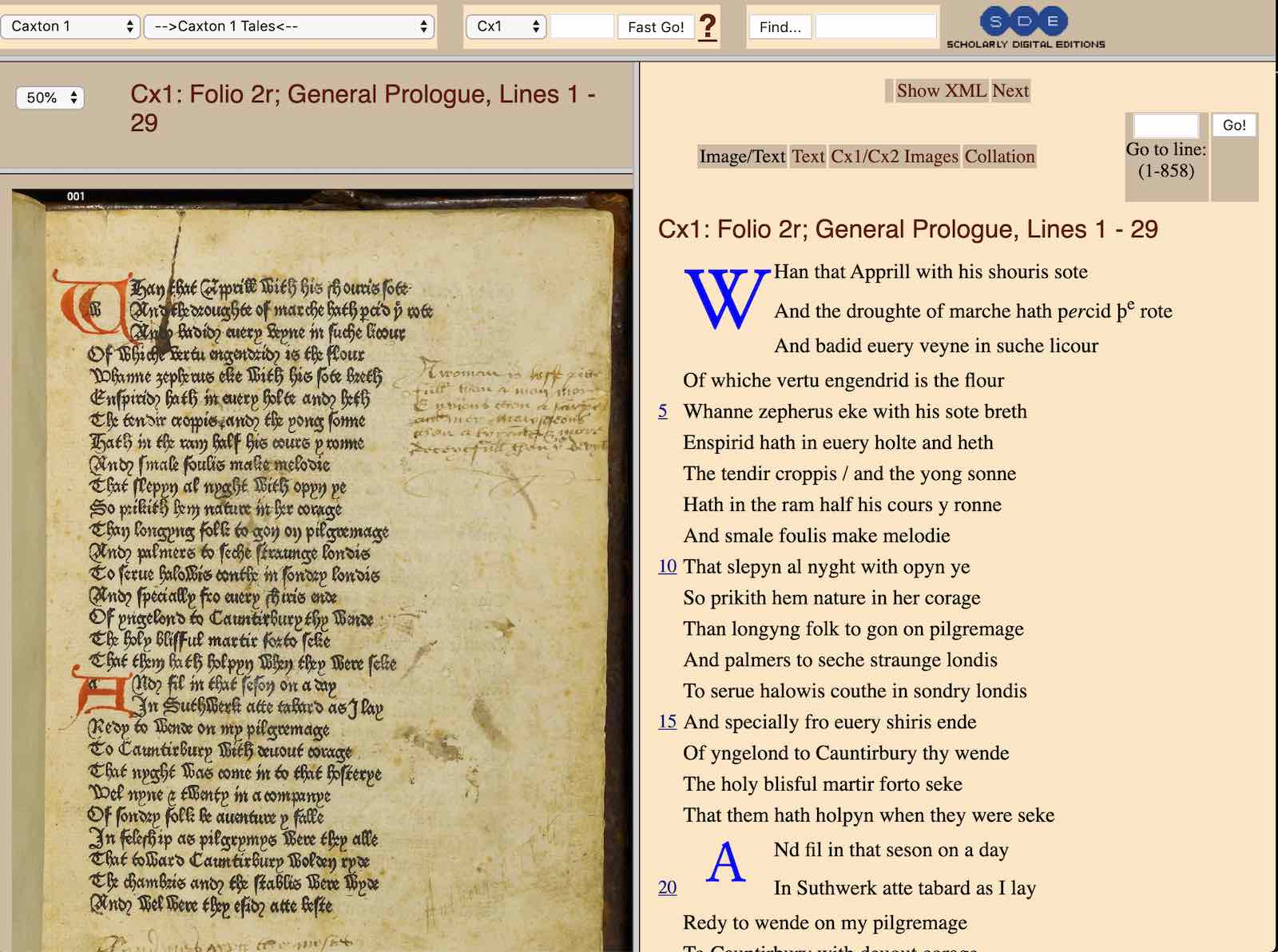1278x952 pixels.
Task: Click text 'Enspirid hath in euery holte and heth'
Action: [838, 442]
